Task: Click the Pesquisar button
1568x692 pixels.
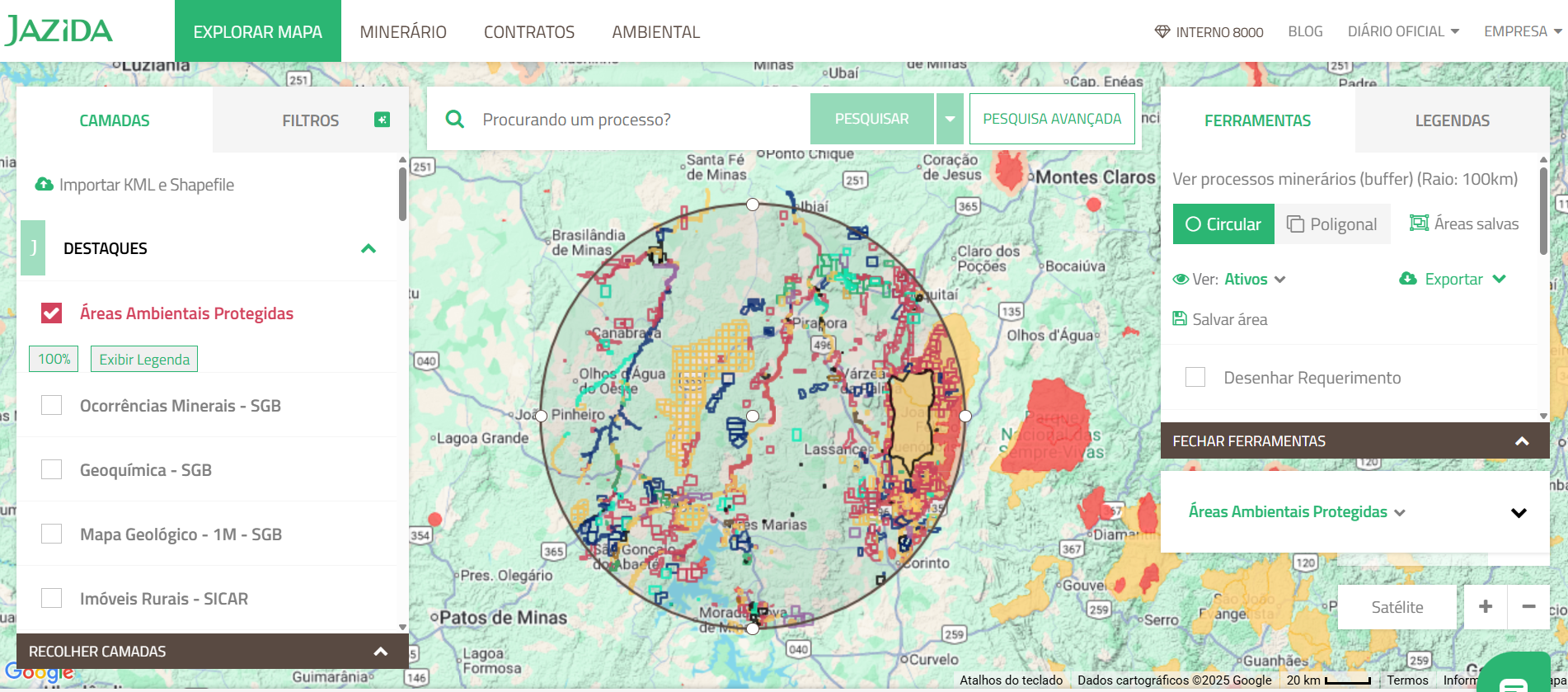Action: [872, 119]
